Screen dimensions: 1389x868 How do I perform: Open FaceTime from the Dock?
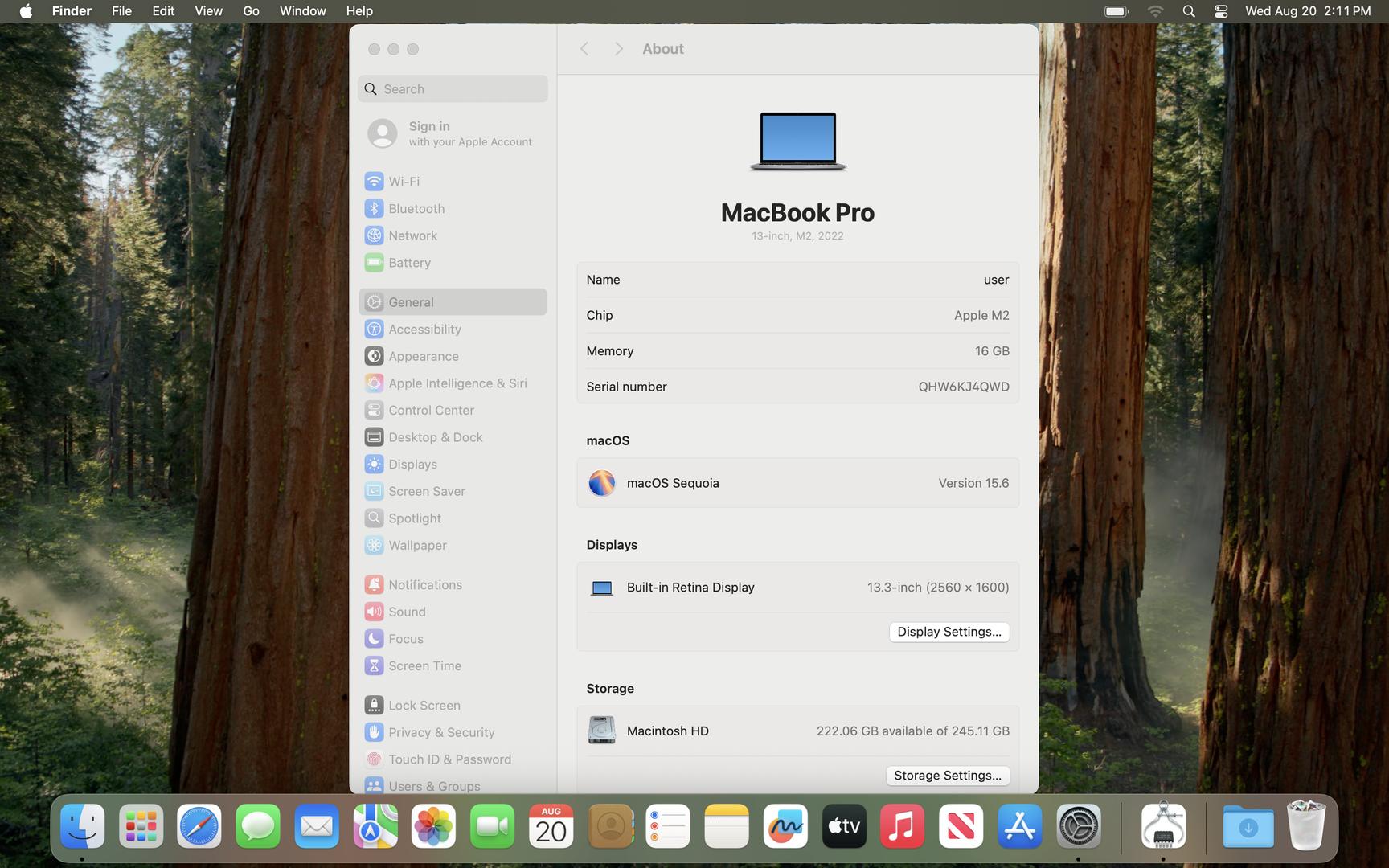tap(493, 826)
